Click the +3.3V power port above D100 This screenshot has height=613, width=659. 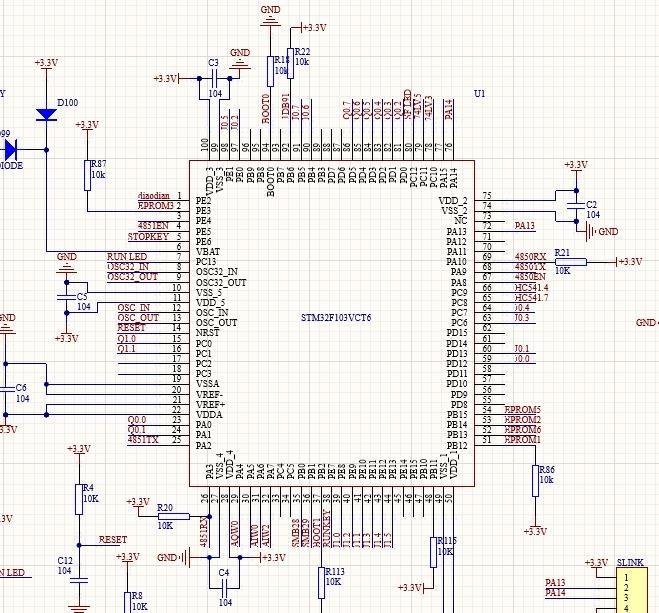tap(46, 63)
